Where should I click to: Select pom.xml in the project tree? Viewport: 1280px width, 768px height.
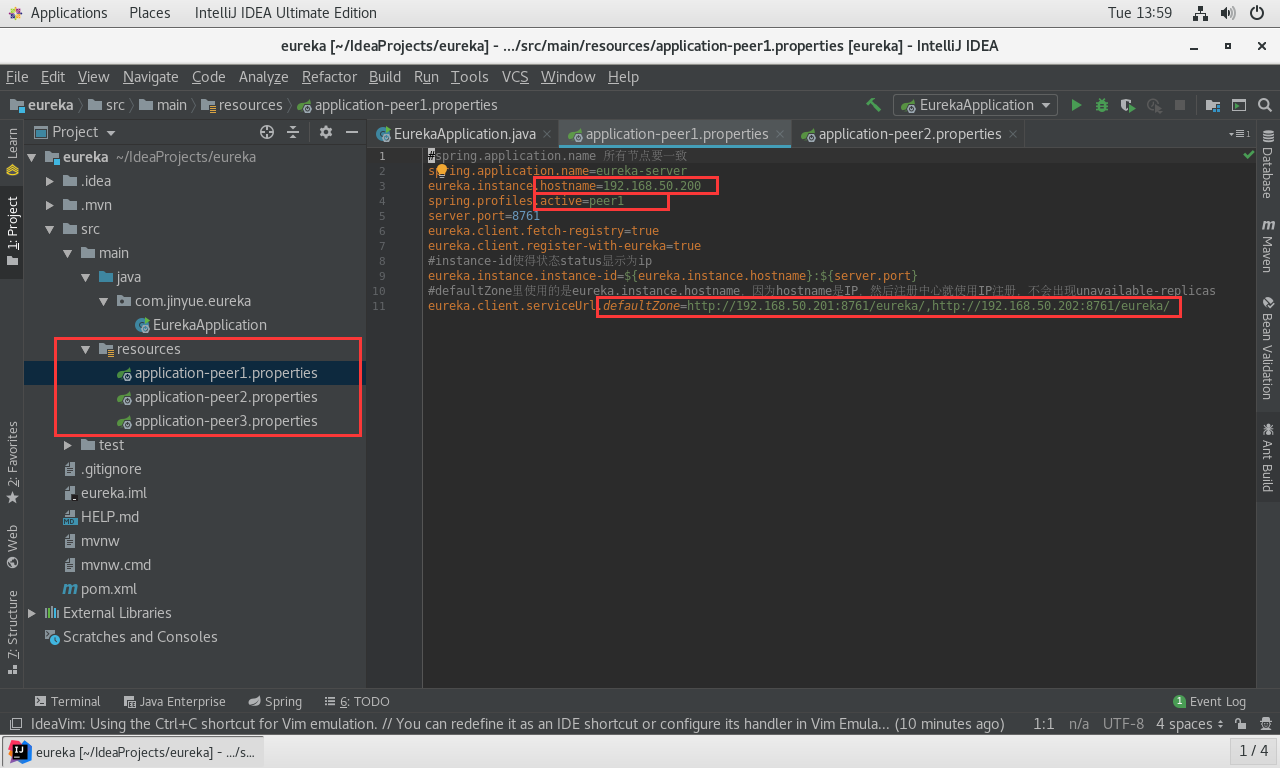pyautogui.click(x=108, y=589)
